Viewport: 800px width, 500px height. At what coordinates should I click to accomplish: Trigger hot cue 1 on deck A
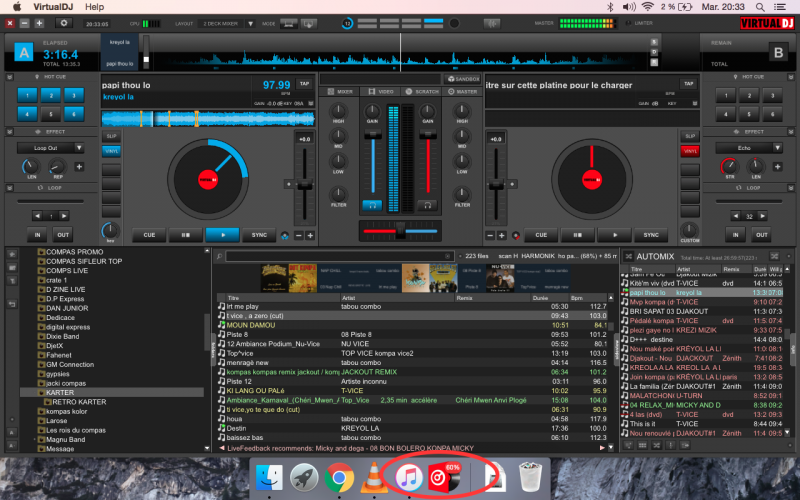tap(27, 95)
